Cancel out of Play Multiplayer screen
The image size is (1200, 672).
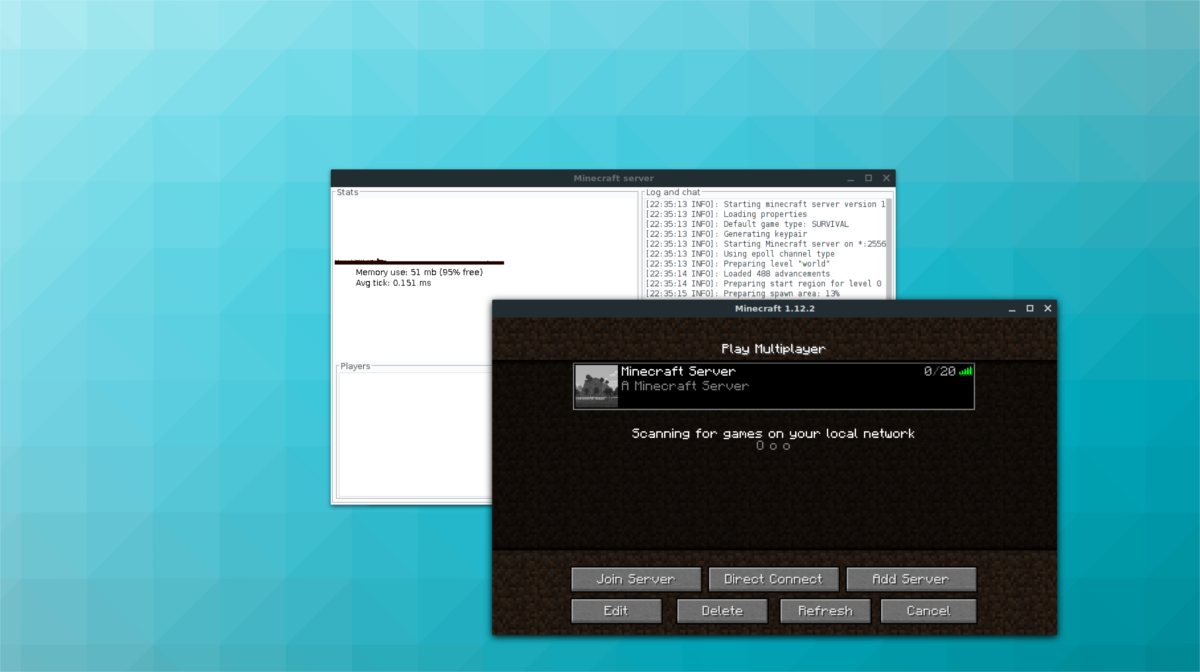[930, 611]
